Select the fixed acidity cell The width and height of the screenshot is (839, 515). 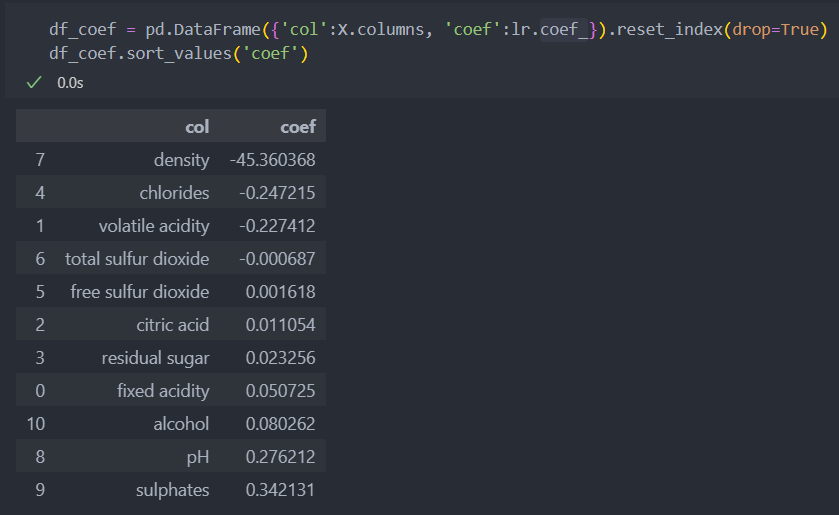tap(163, 391)
